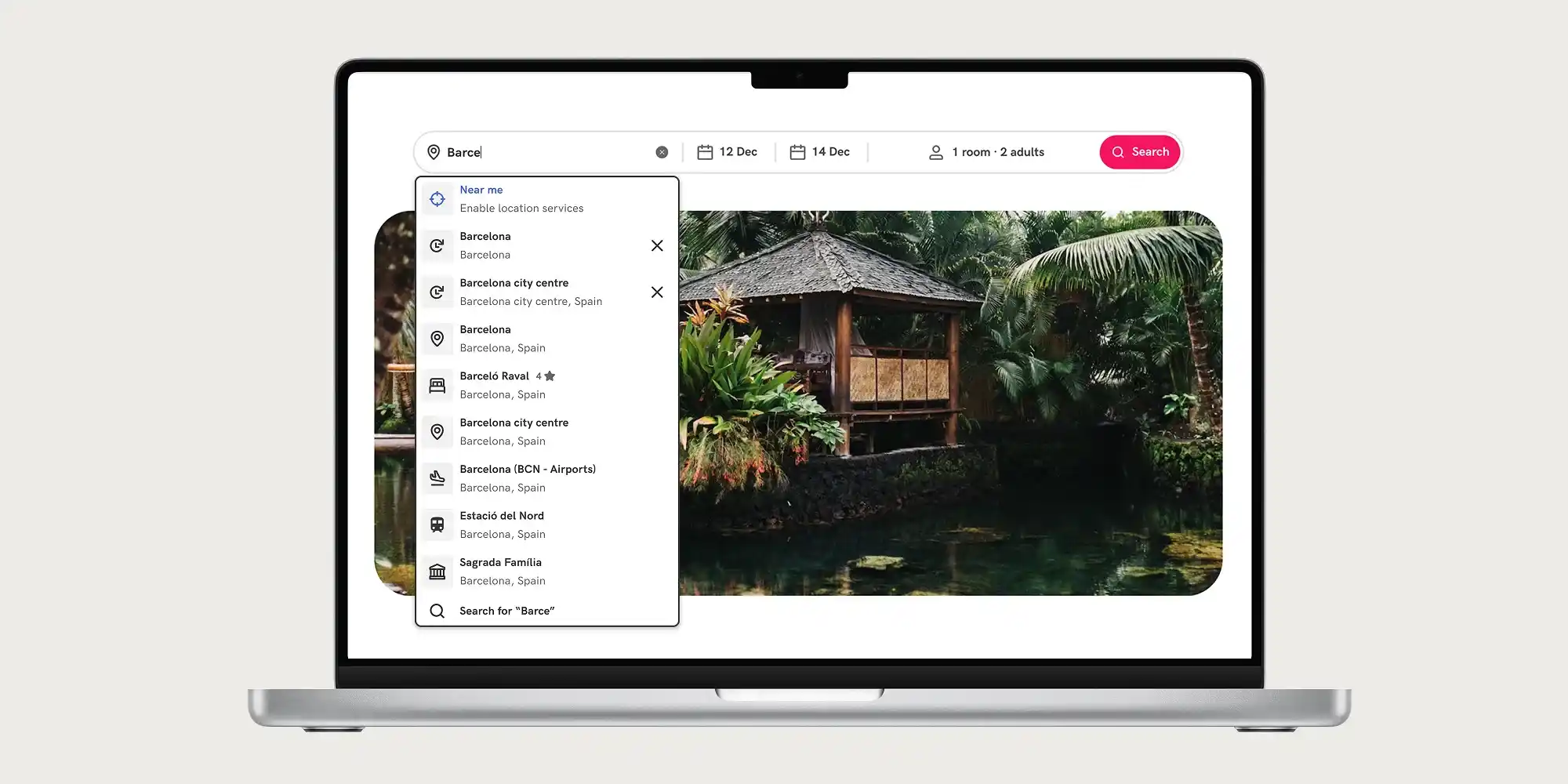Viewport: 1568px width, 784px height.
Task: Remove Barcelona from recent searches
Action: coord(657,245)
